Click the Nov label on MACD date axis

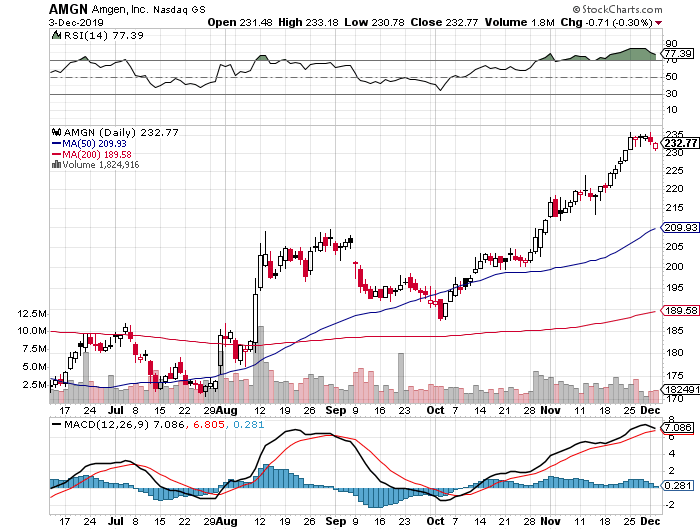point(550,522)
